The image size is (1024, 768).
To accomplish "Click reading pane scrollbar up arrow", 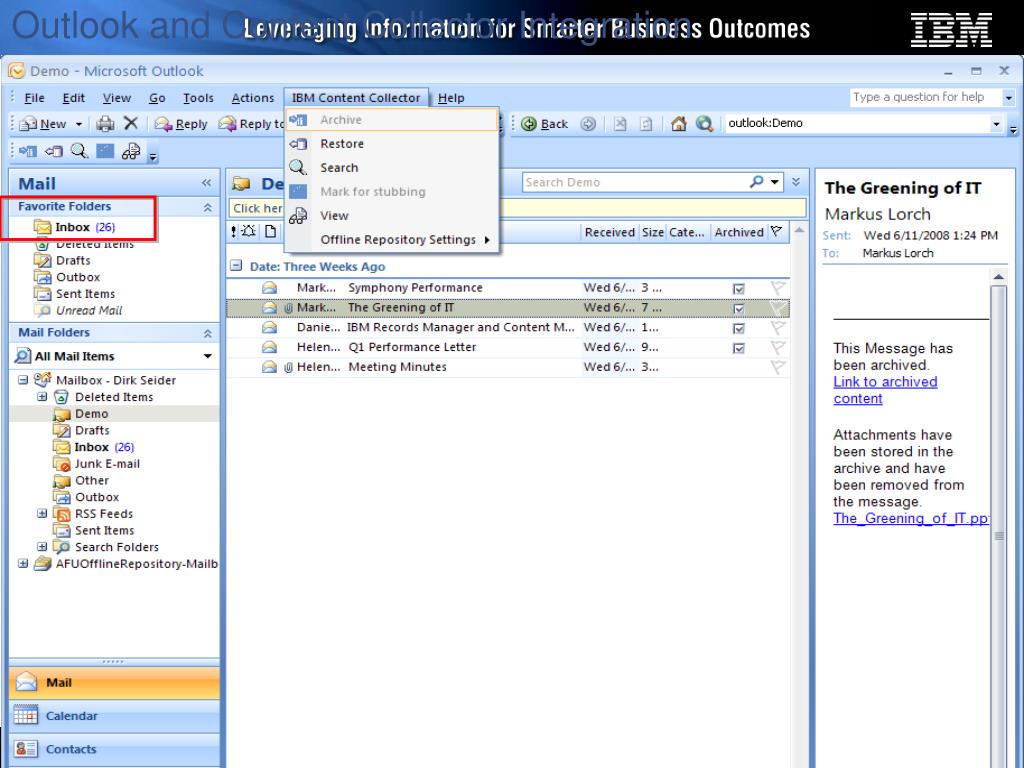I will point(999,277).
